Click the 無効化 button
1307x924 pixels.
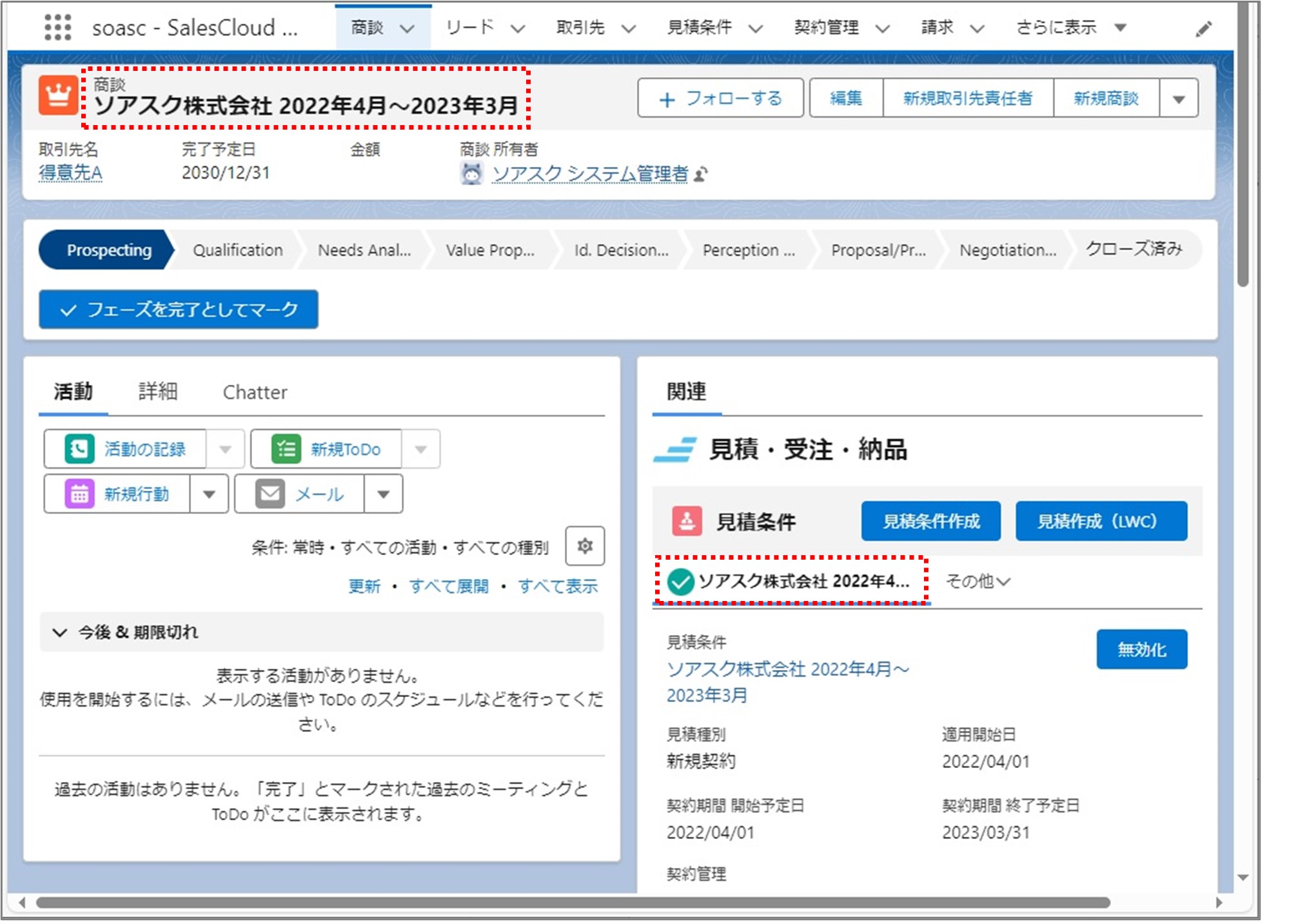(1141, 649)
